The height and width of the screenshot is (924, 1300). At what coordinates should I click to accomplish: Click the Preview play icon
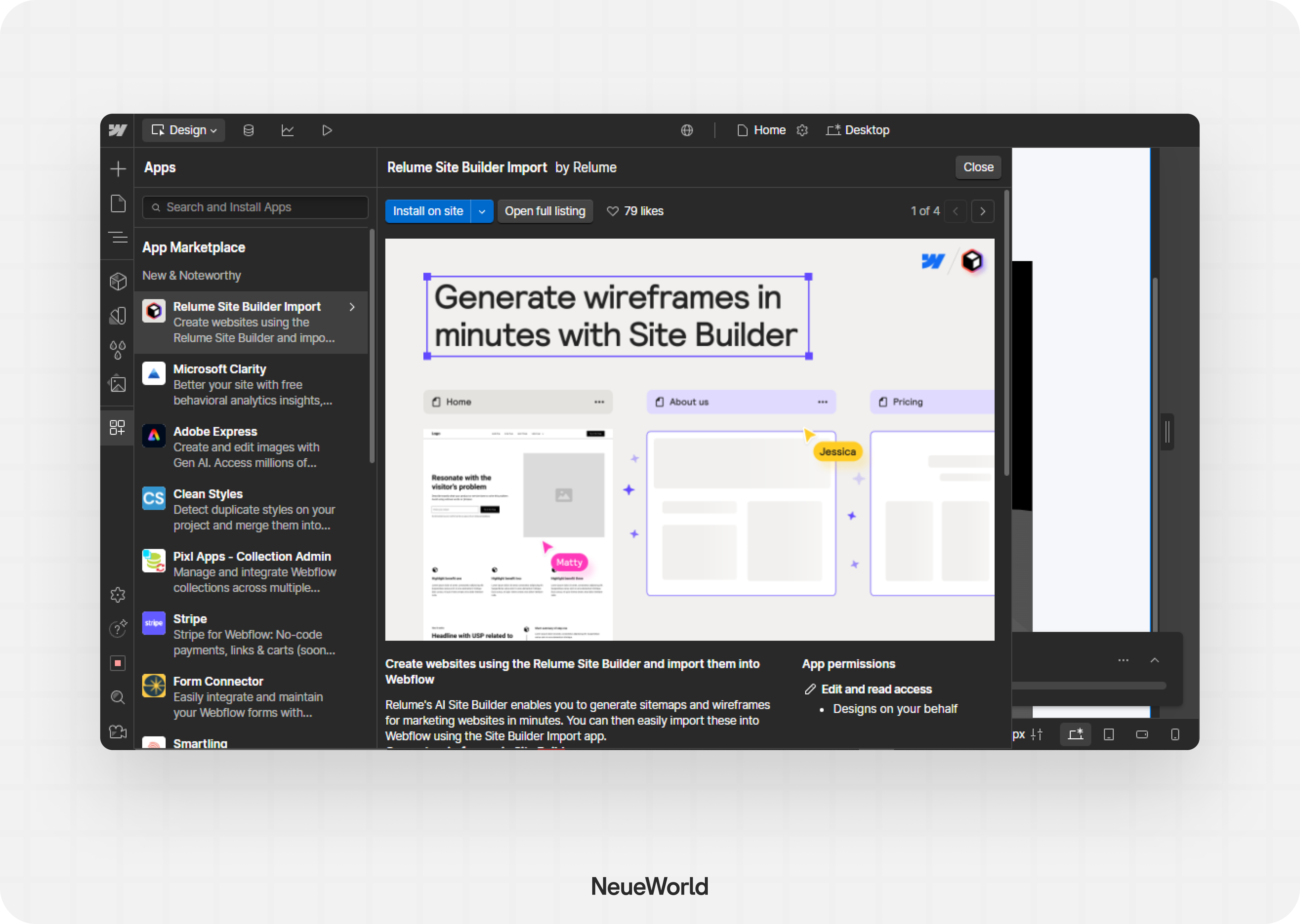click(x=327, y=130)
